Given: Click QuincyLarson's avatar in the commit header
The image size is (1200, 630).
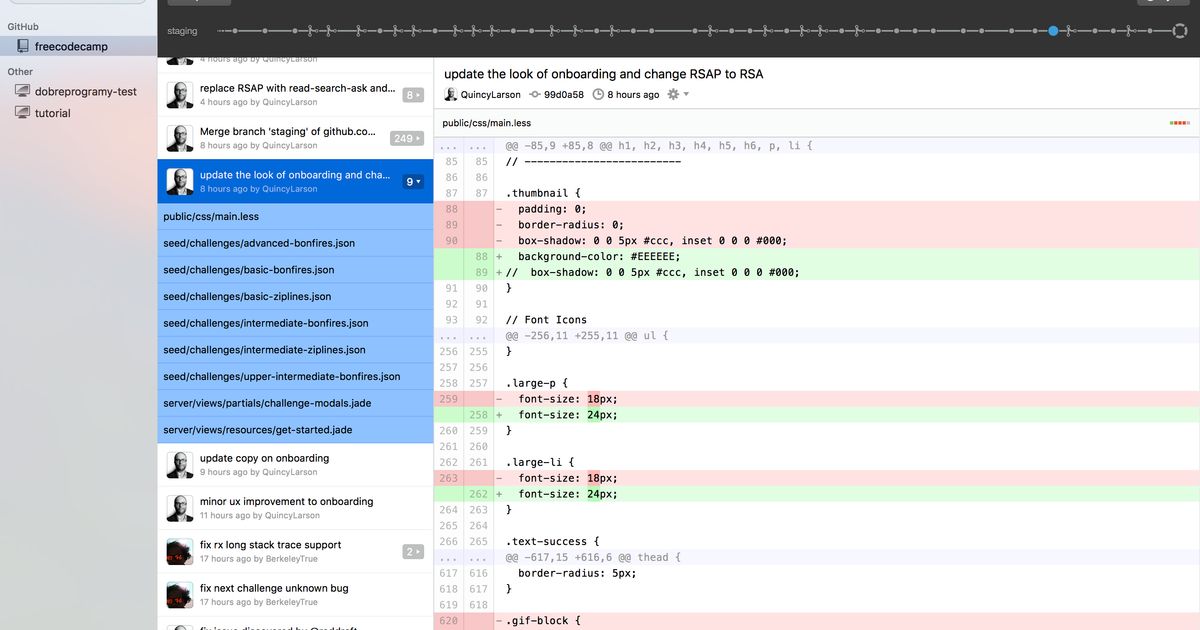Looking at the screenshot, I should coord(450,94).
